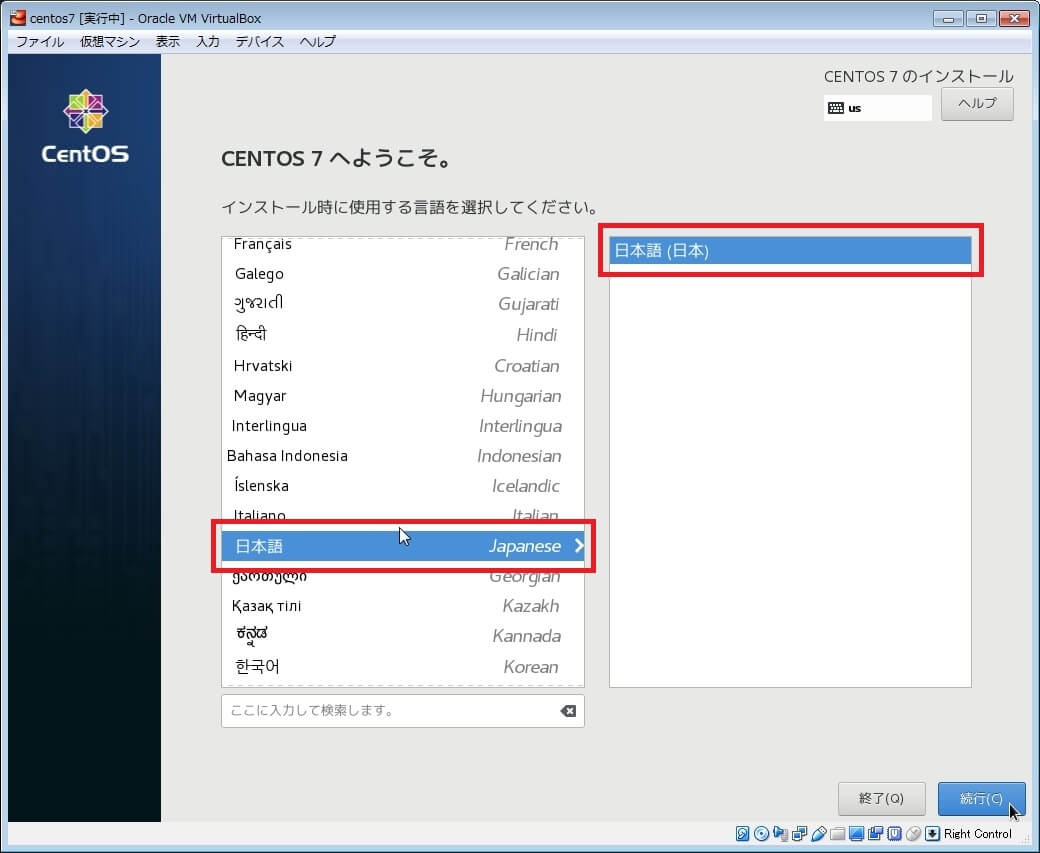
Task: Select 한국어 Korean in language list
Action: pos(402,667)
